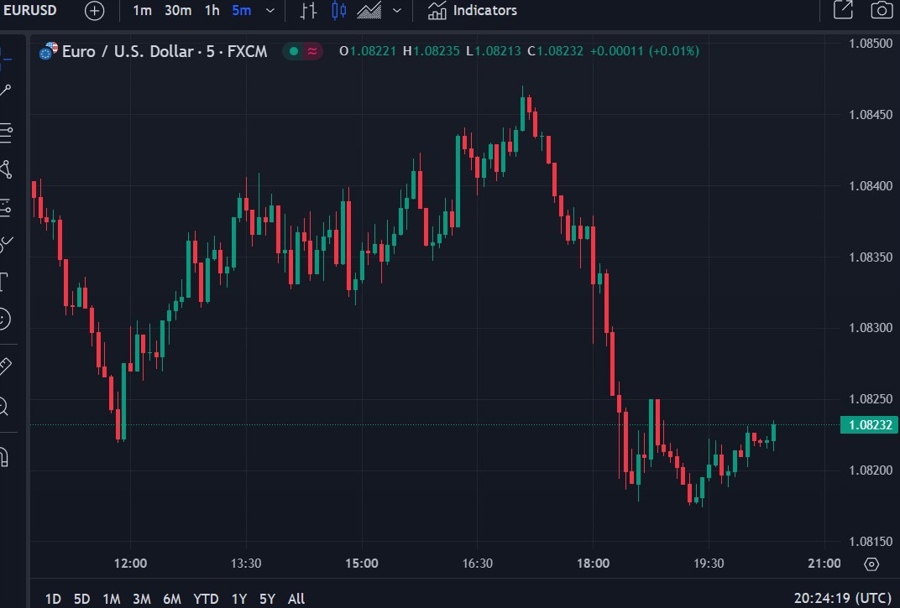Click the 16:30 time axis label
Screen dimensions: 900x608
pyautogui.click(x=478, y=563)
